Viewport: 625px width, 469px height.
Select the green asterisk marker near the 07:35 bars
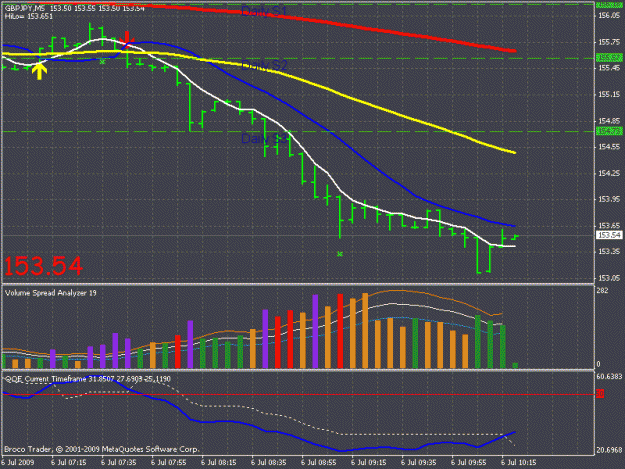[102, 61]
